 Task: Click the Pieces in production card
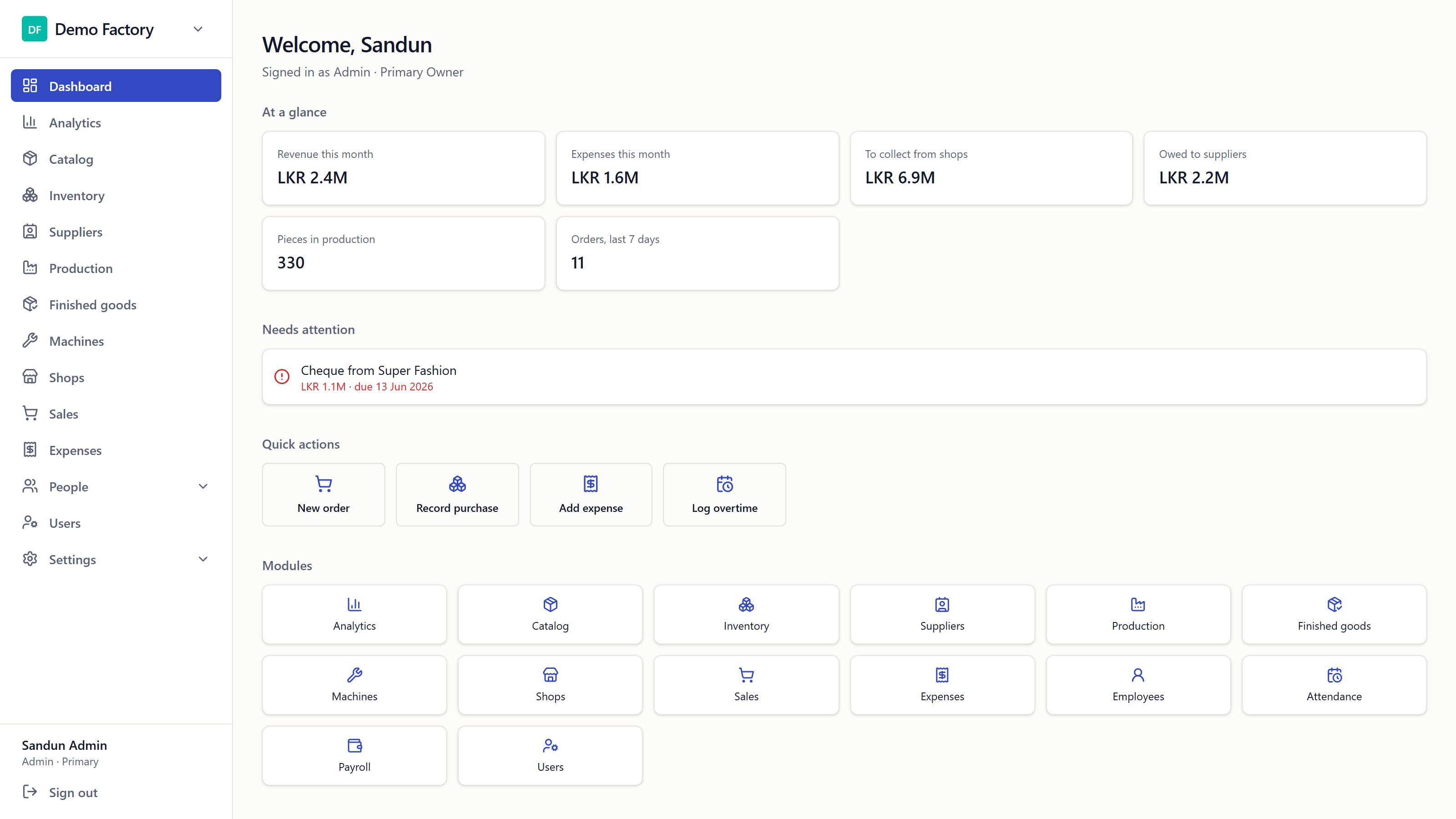pos(403,253)
